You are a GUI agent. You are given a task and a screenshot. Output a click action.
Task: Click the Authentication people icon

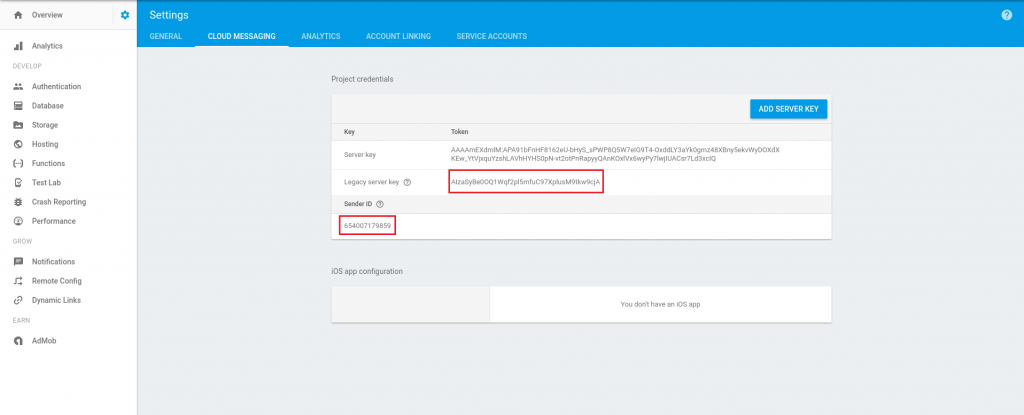(x=18, y=87)
